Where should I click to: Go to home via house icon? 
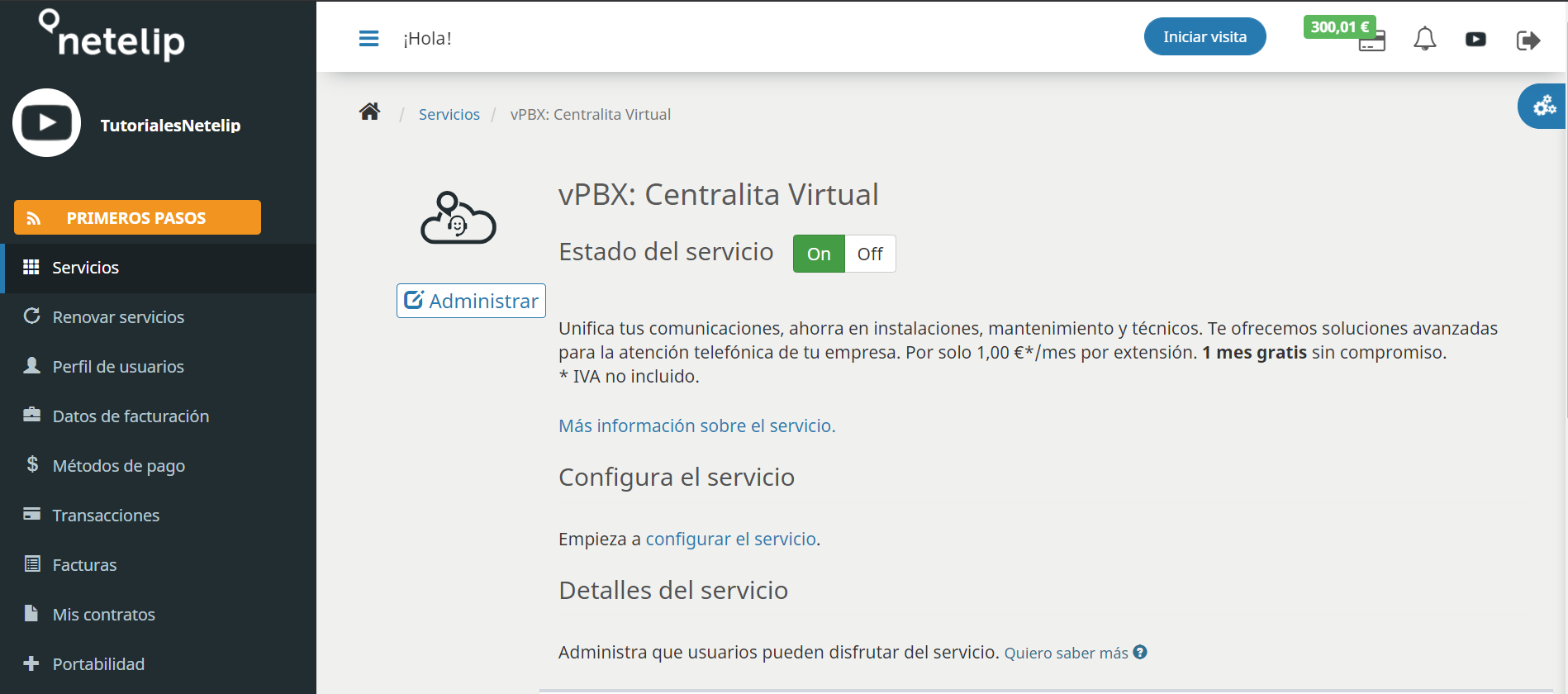pos(369,112)
